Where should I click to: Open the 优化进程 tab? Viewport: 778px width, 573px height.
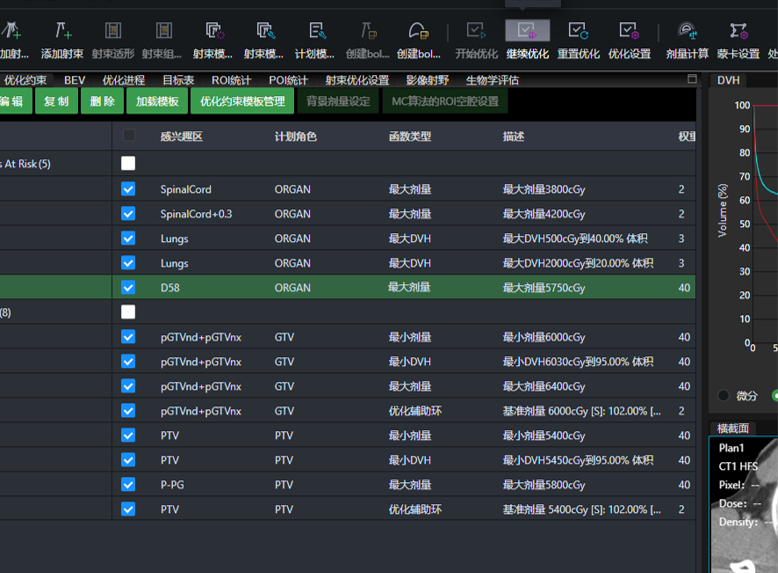tap(124, 80)
